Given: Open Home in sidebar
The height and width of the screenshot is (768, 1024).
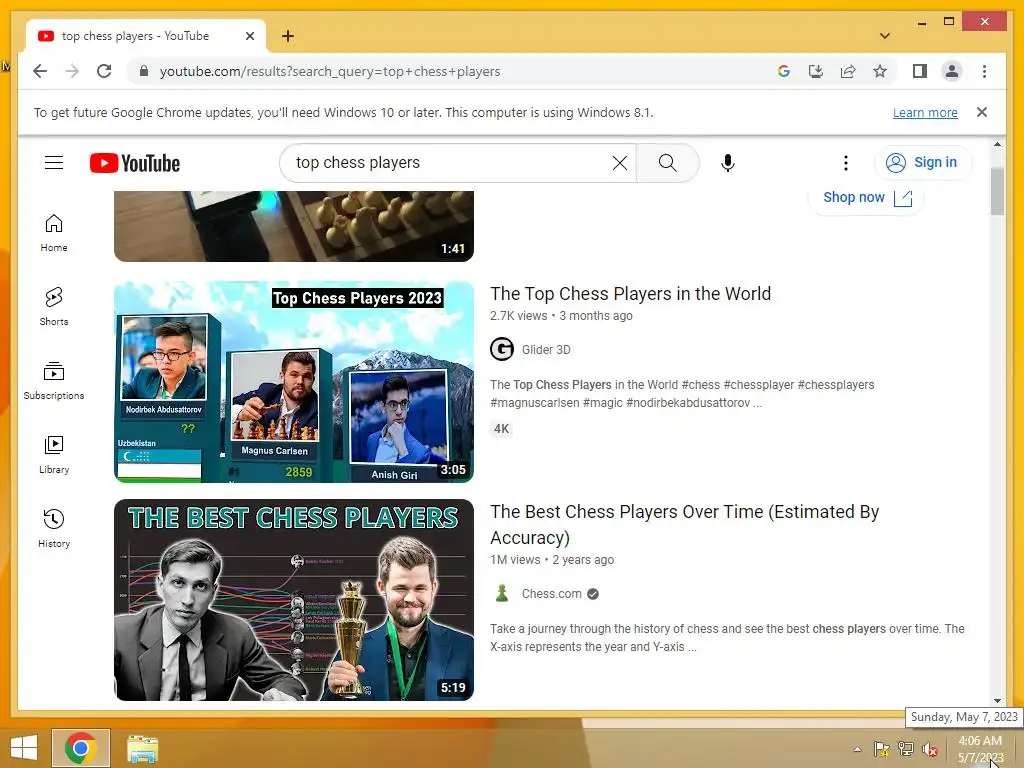Looking at the screenshot, I should click(x=54, y=233).
